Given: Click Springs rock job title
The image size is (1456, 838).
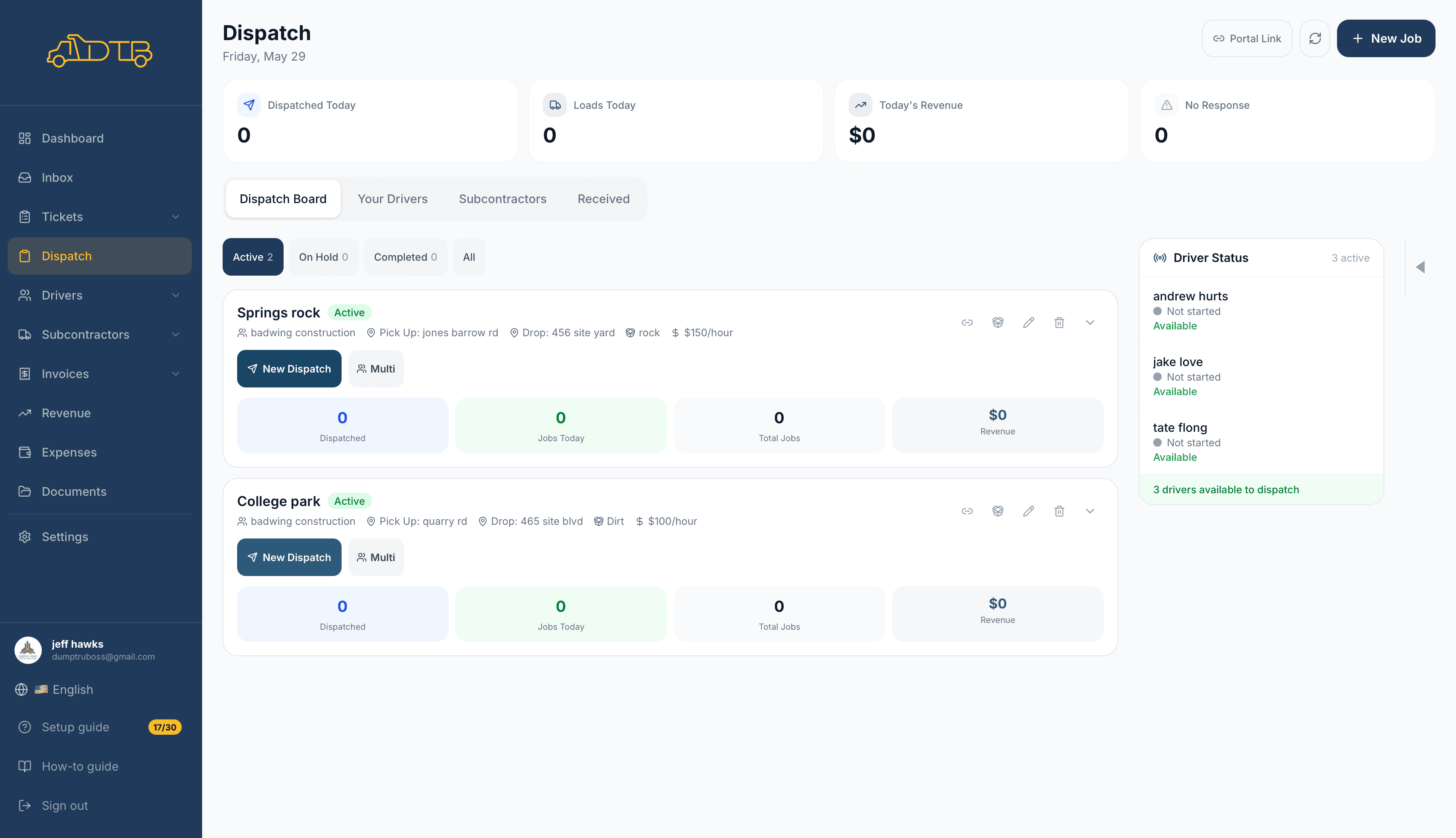Looking at the screenshot, I should 278,312.
